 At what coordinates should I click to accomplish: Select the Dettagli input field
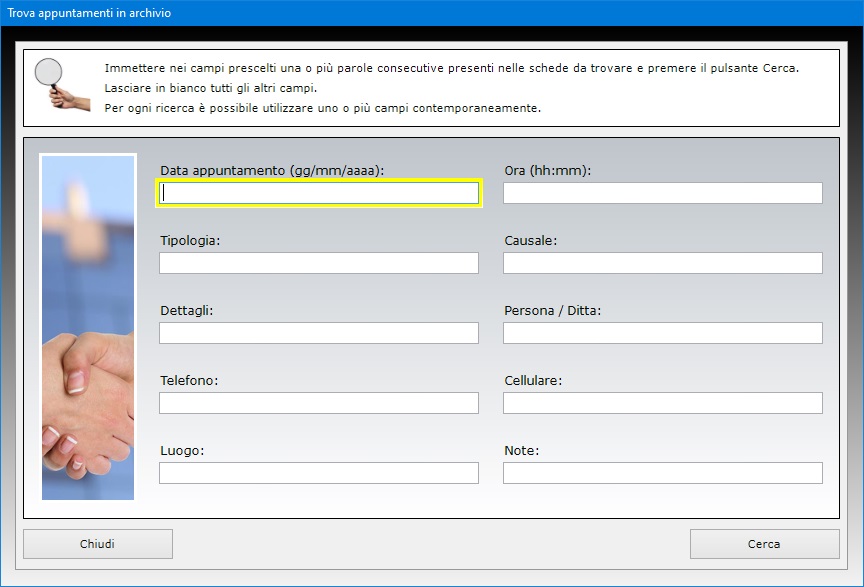pyautogui.click(x=319, y=333)
